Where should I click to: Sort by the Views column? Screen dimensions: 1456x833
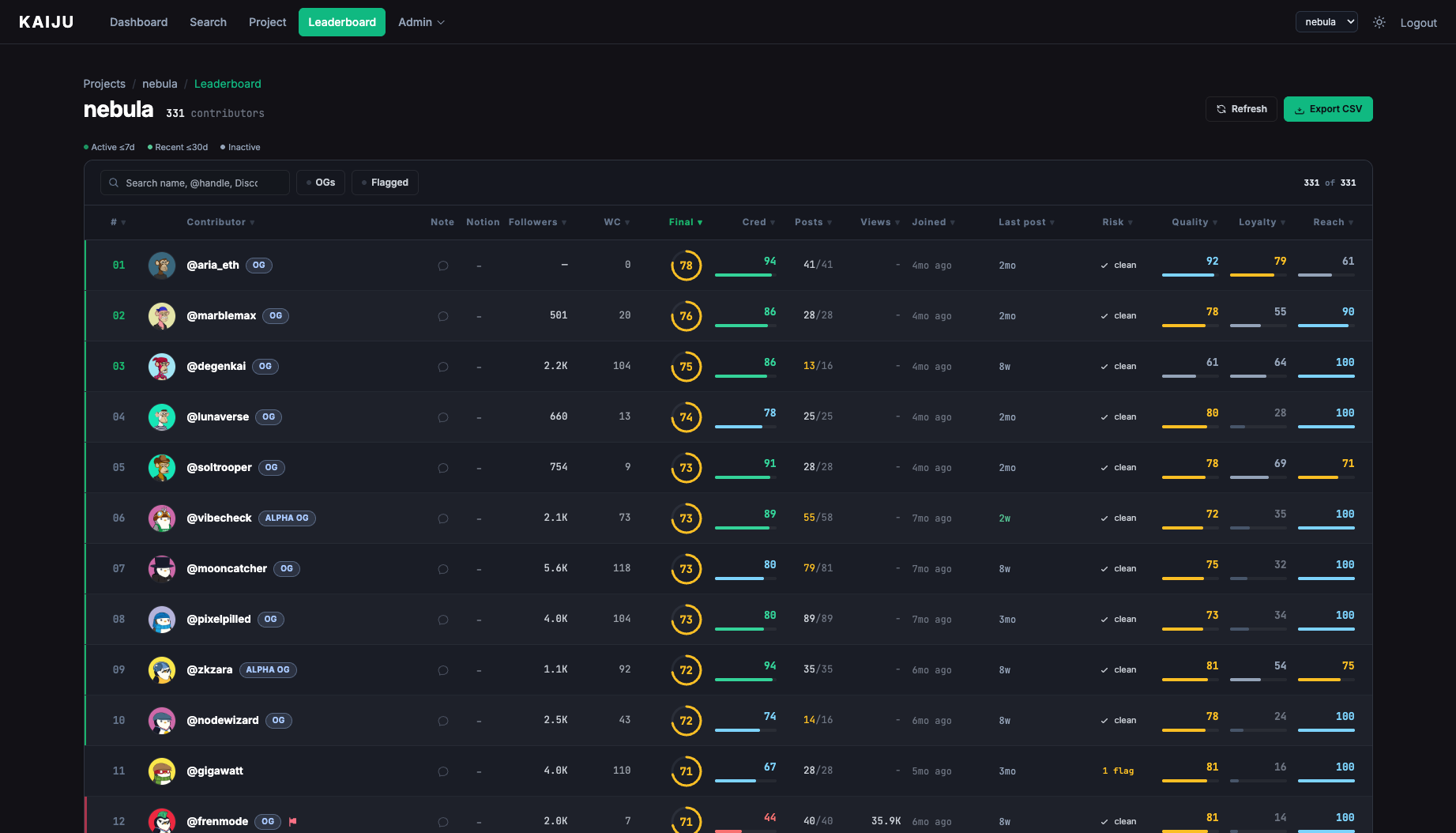(880, 222)
